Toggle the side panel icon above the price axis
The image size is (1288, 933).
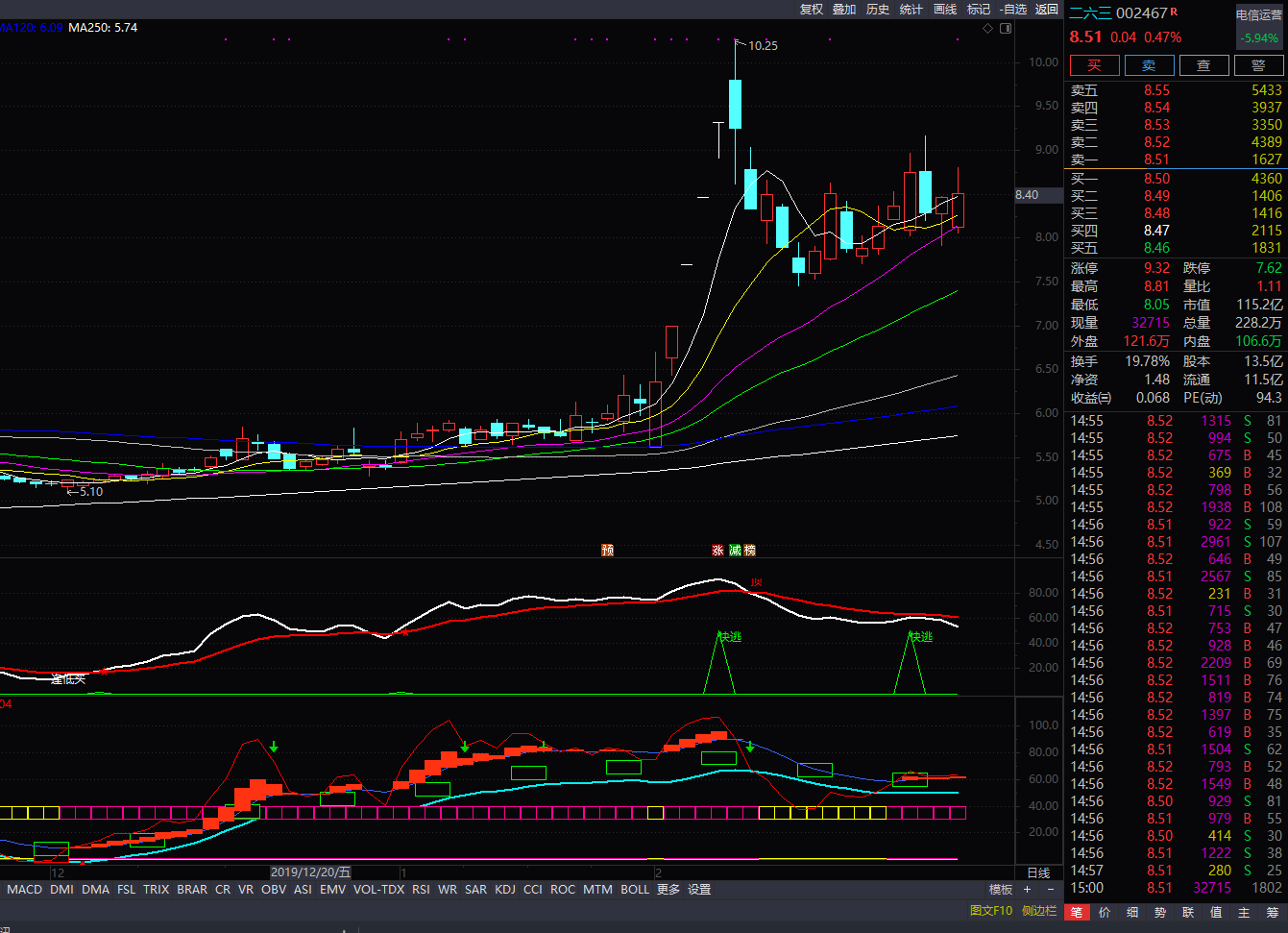point(1006,28)
